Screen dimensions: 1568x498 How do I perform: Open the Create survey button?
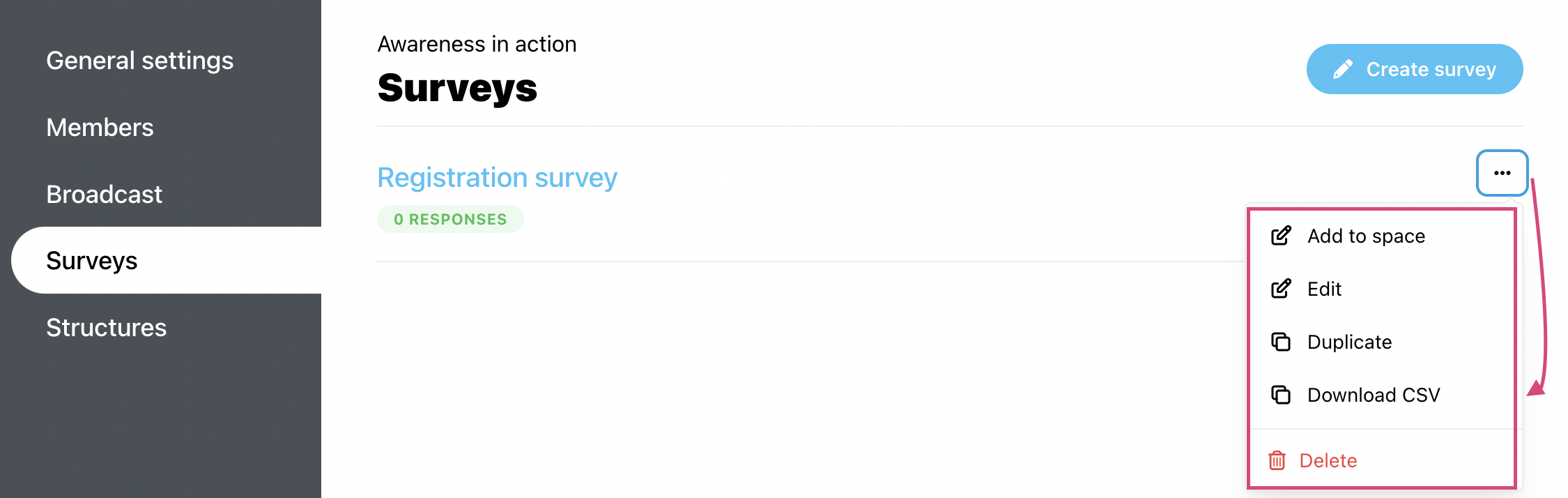pyautogui.click(x=1415, y=69)
